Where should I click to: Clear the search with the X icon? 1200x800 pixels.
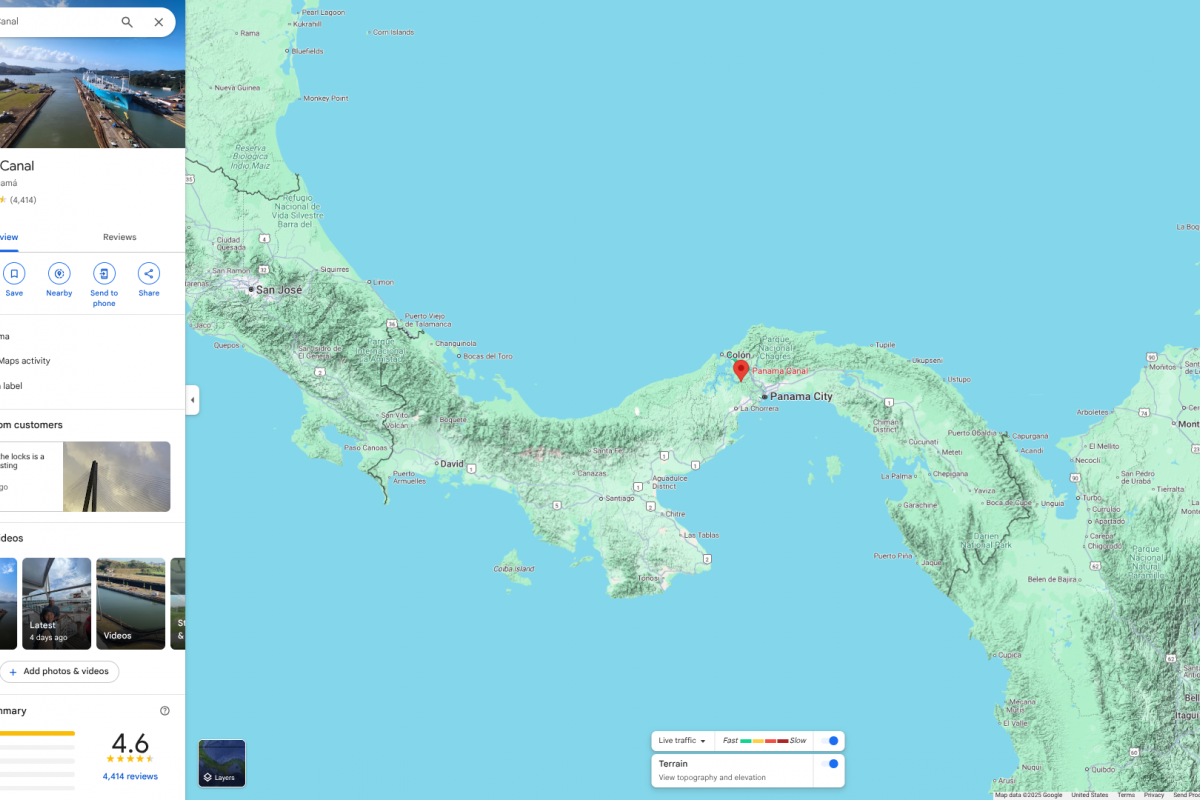[159, 22]
